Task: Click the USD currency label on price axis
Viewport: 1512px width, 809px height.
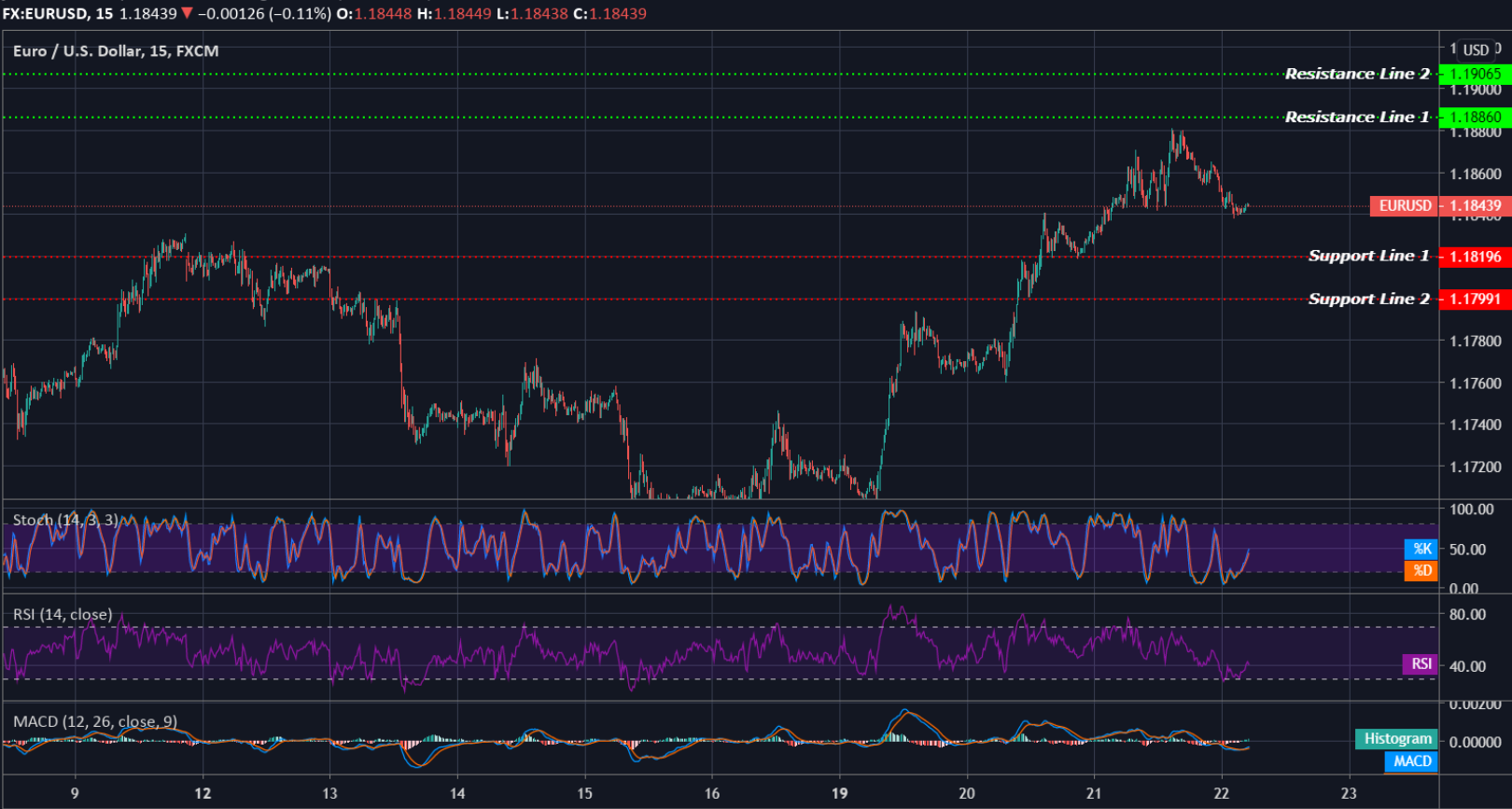Action: (x=1476, y=49)
